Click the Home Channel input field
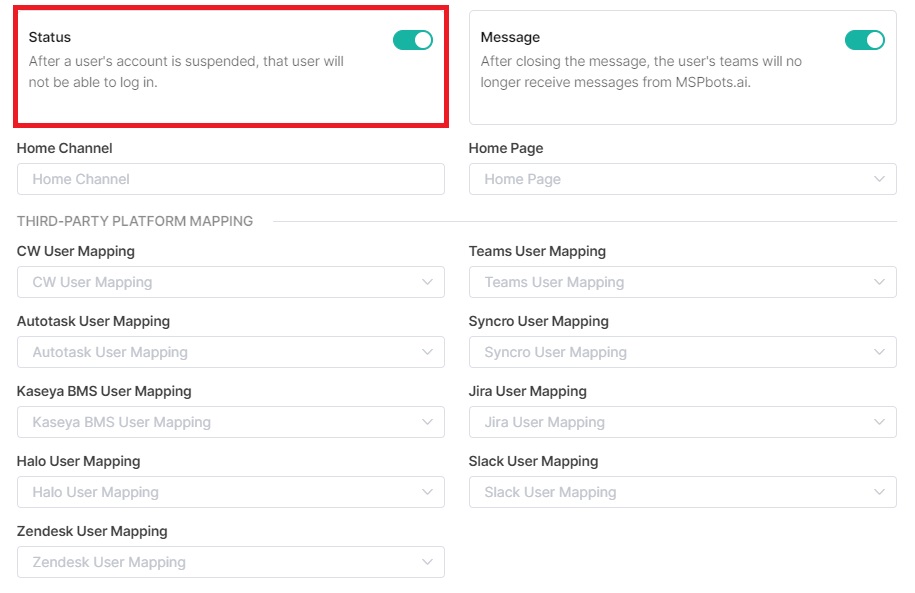The height and width of the screenshot is (593, 915). (x=230, y=179)
